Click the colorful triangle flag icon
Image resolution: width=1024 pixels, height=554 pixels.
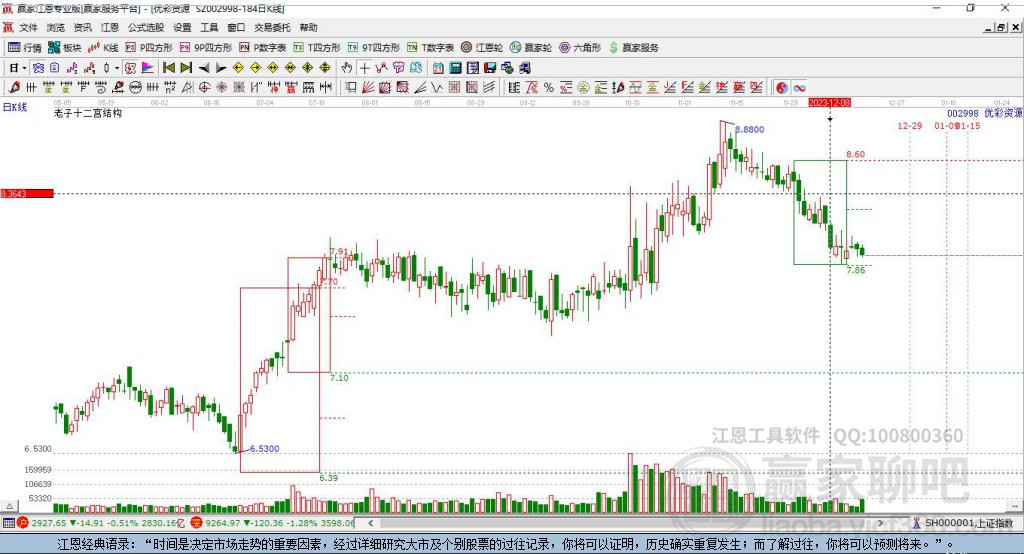click(x=148, y=68)
